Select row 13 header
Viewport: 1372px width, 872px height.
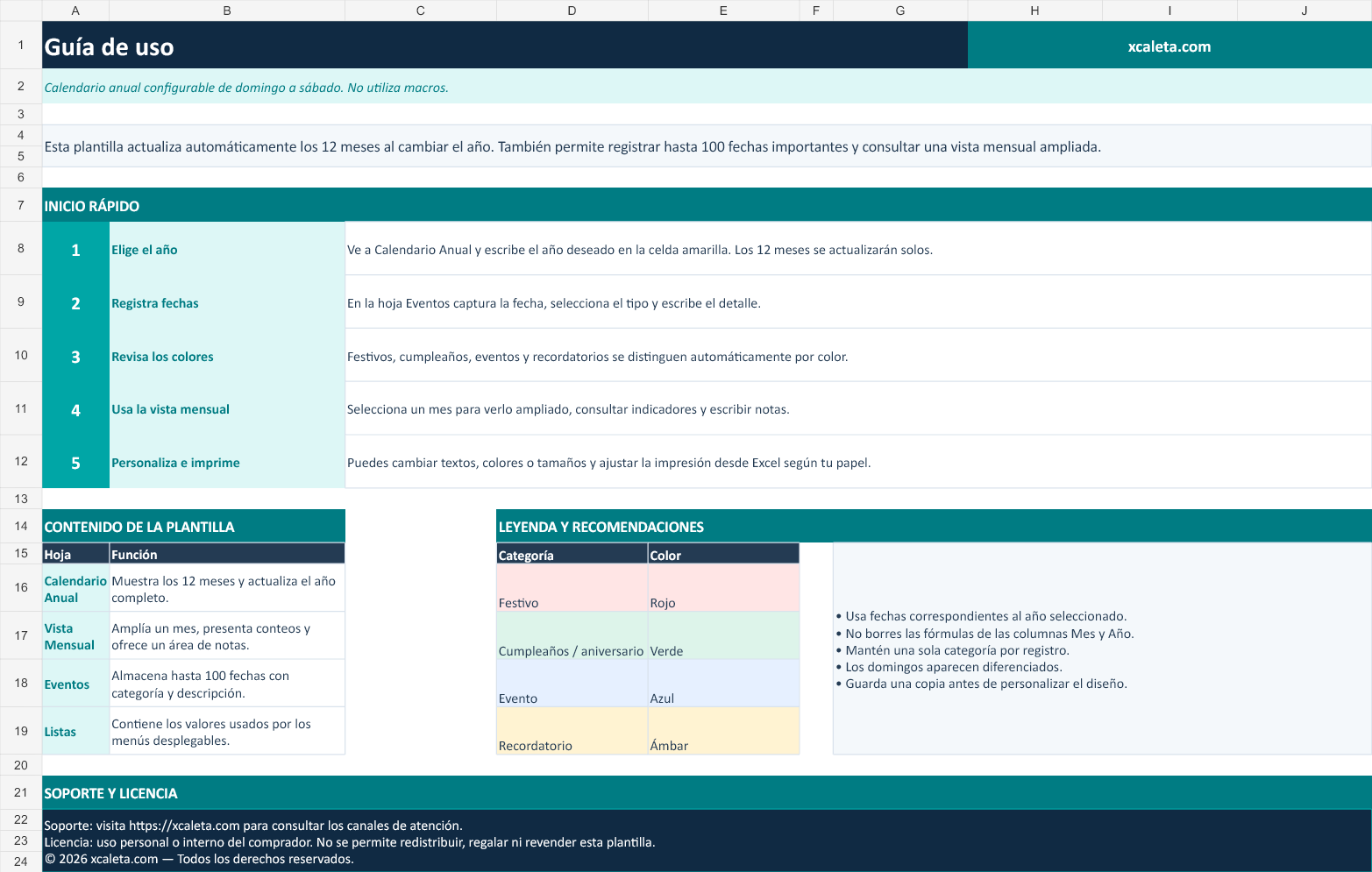21,499
